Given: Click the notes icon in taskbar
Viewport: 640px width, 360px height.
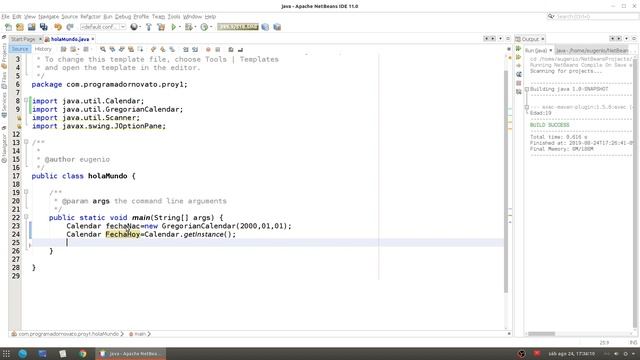Looking at the screenshot, I should point(62,353).
